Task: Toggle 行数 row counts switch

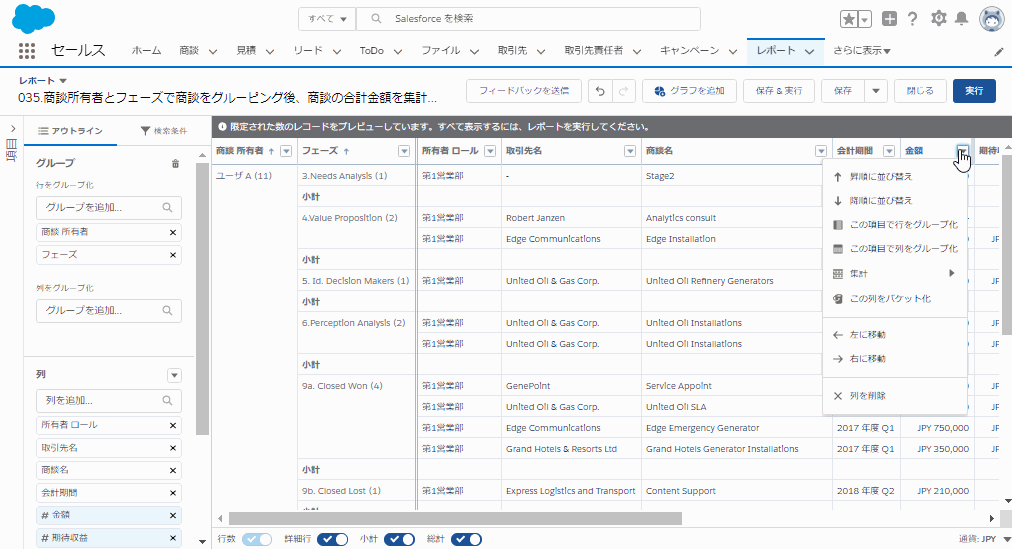Action: (x=257, y=539)
